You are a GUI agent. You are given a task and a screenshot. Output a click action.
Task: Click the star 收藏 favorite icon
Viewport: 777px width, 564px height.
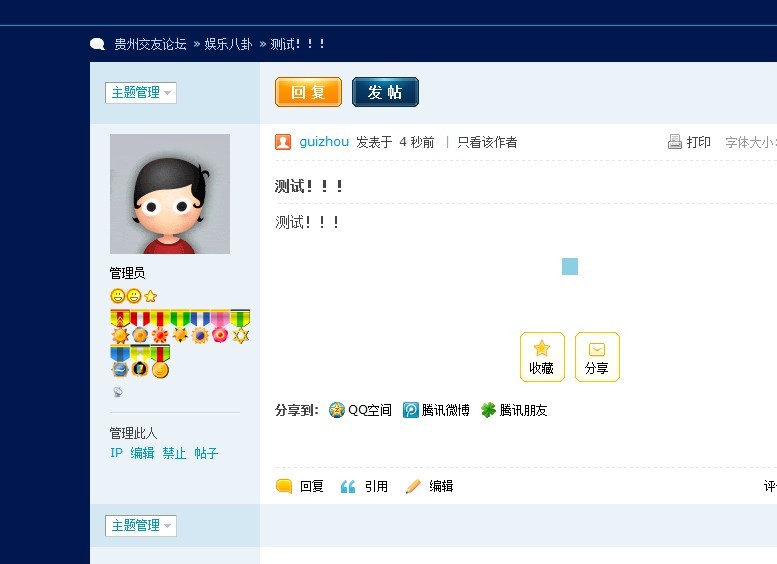click(x=542, y=348)
